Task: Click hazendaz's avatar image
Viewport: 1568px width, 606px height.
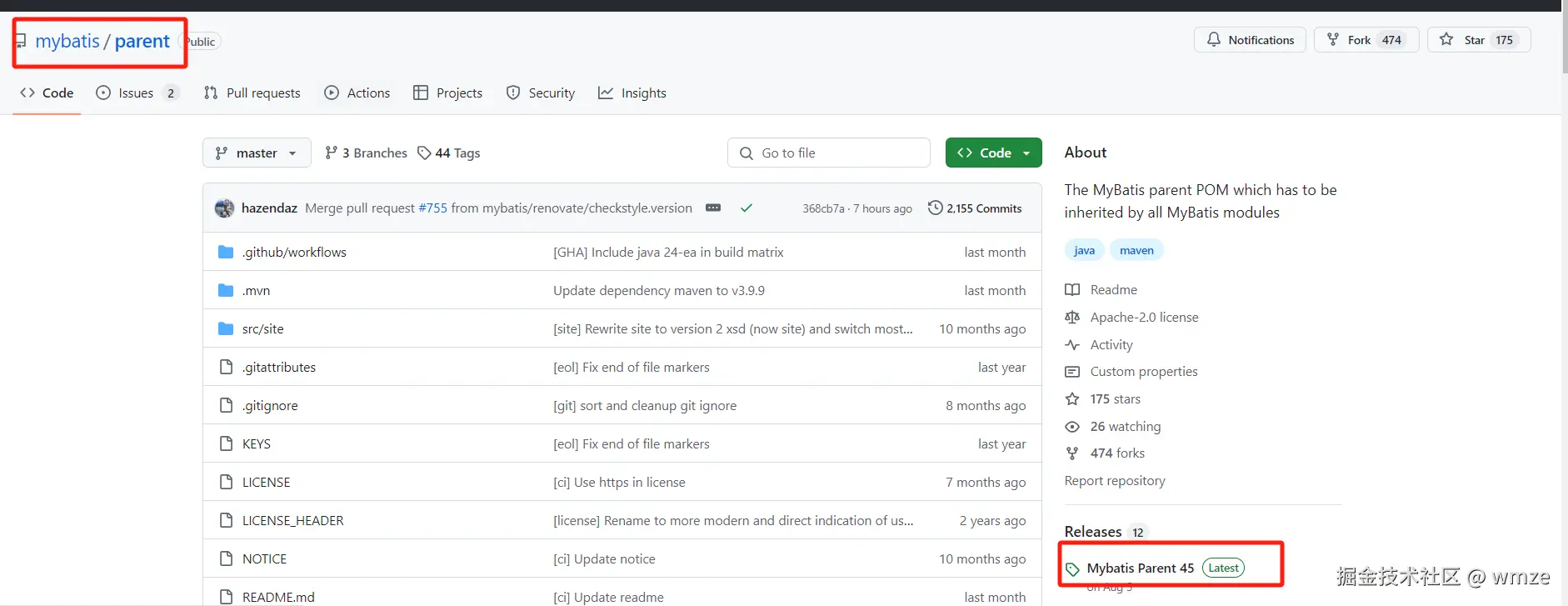Action: coord(224,208)
